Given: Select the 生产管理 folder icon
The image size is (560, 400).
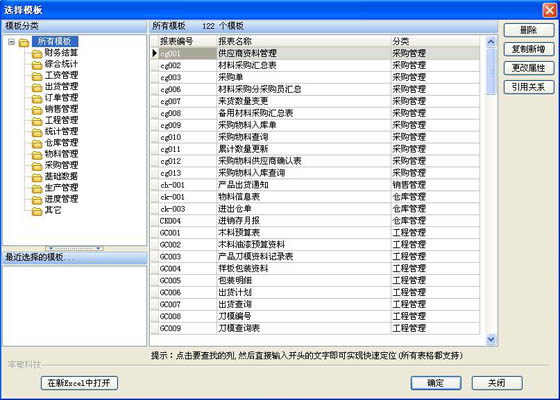Looking at the screenshot, I should pos(37,189).
